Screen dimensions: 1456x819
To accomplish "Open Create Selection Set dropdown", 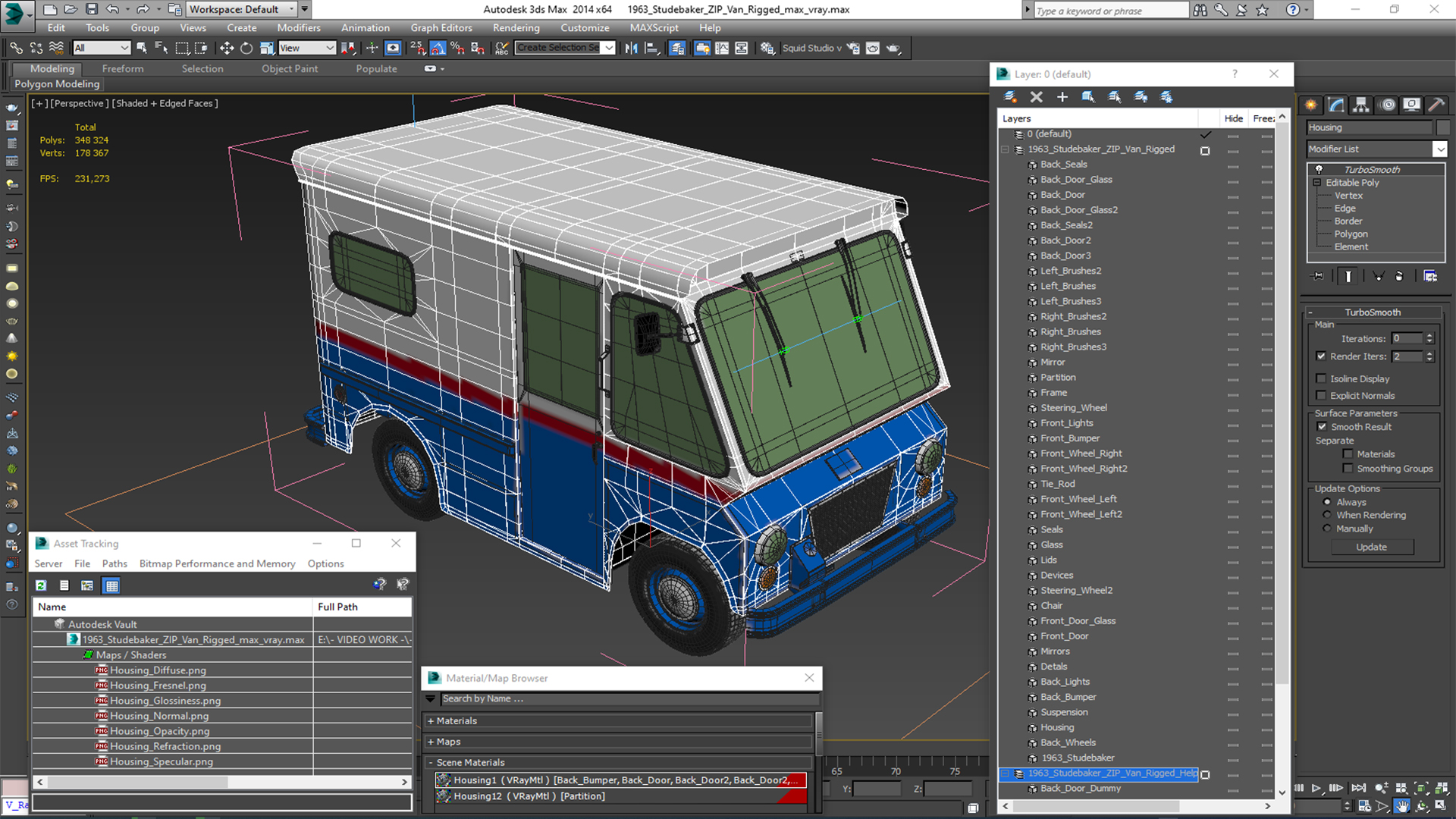I will click(x=609, y=48).
